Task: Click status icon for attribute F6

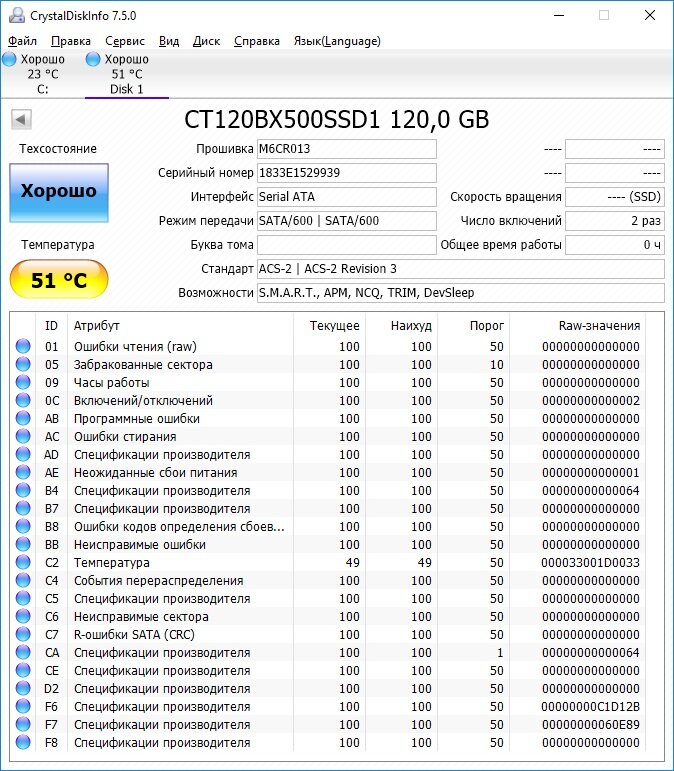Action: click(x=23, y=706)
